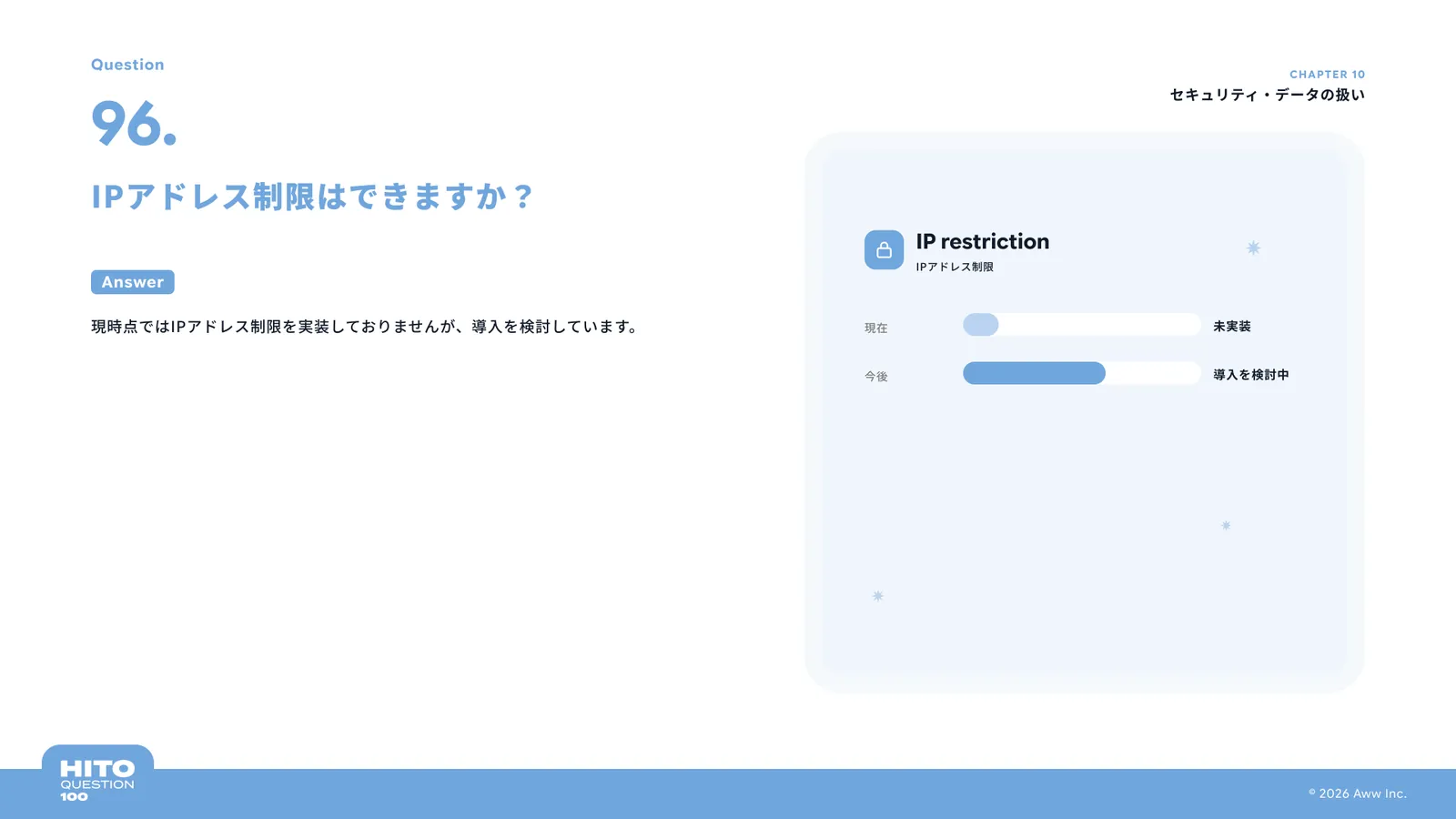Click the 現在 progress bar
Viewport: 1456px width, 819px height.
[x=1082, y=325]
